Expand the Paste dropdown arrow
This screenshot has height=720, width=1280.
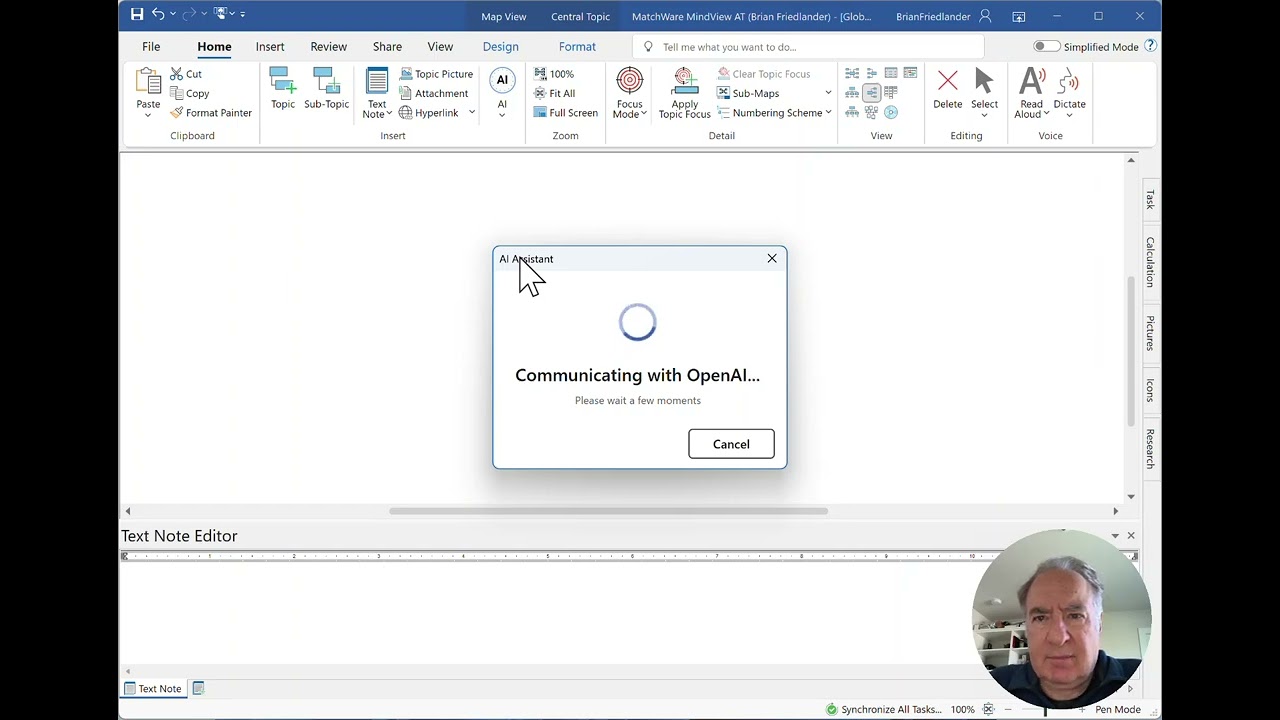coord(148,115)
